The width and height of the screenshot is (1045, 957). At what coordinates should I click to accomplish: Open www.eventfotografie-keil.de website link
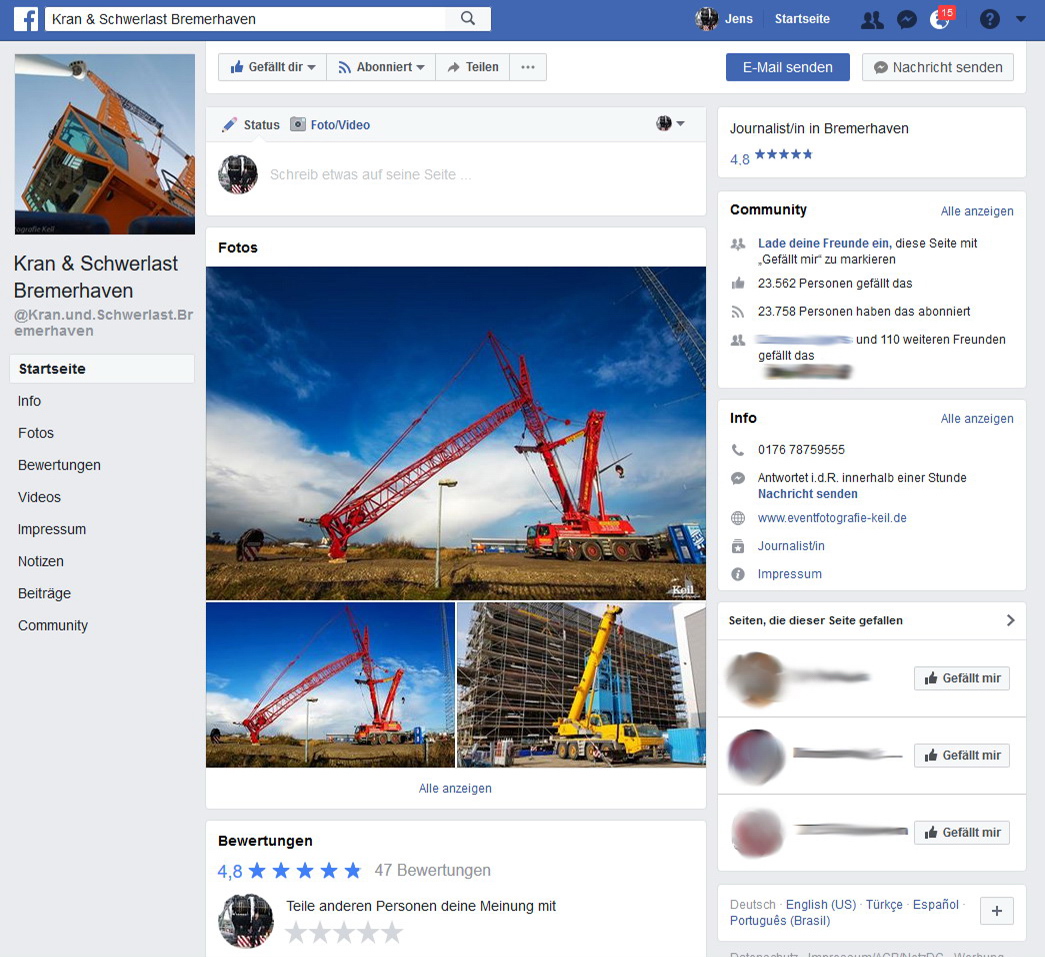tap(832, 518)
